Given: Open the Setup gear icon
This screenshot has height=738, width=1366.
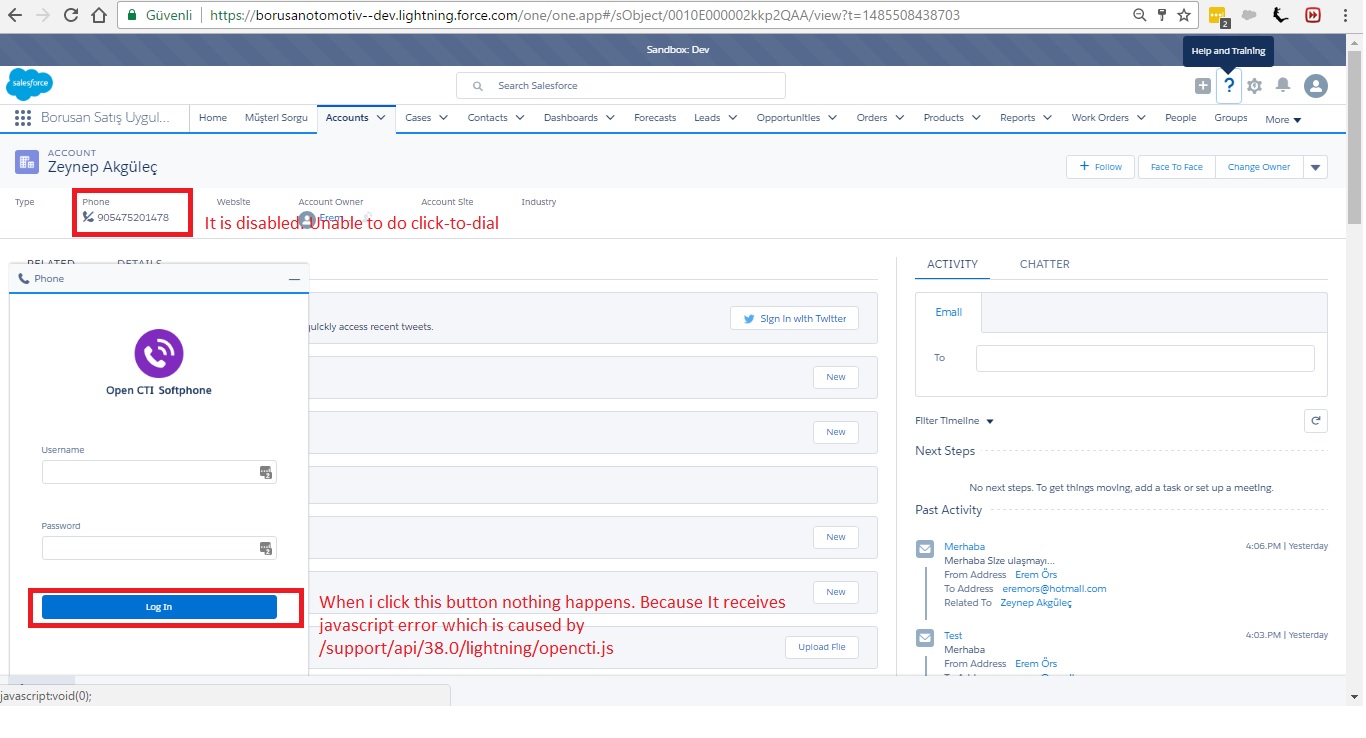Looking at the screenshot, I should 1255,85.
